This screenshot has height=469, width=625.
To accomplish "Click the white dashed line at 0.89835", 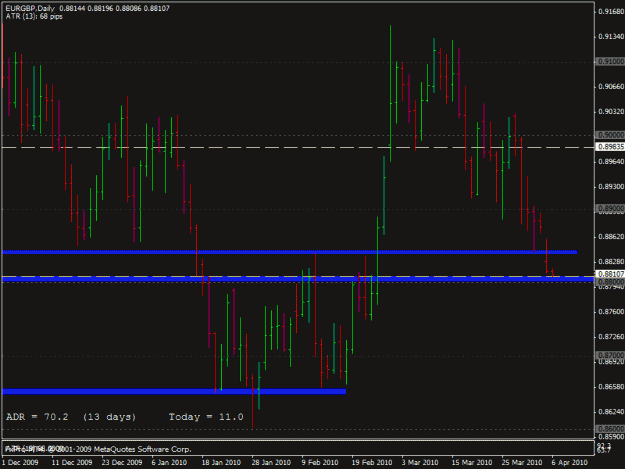I will (x=298, y=147).
